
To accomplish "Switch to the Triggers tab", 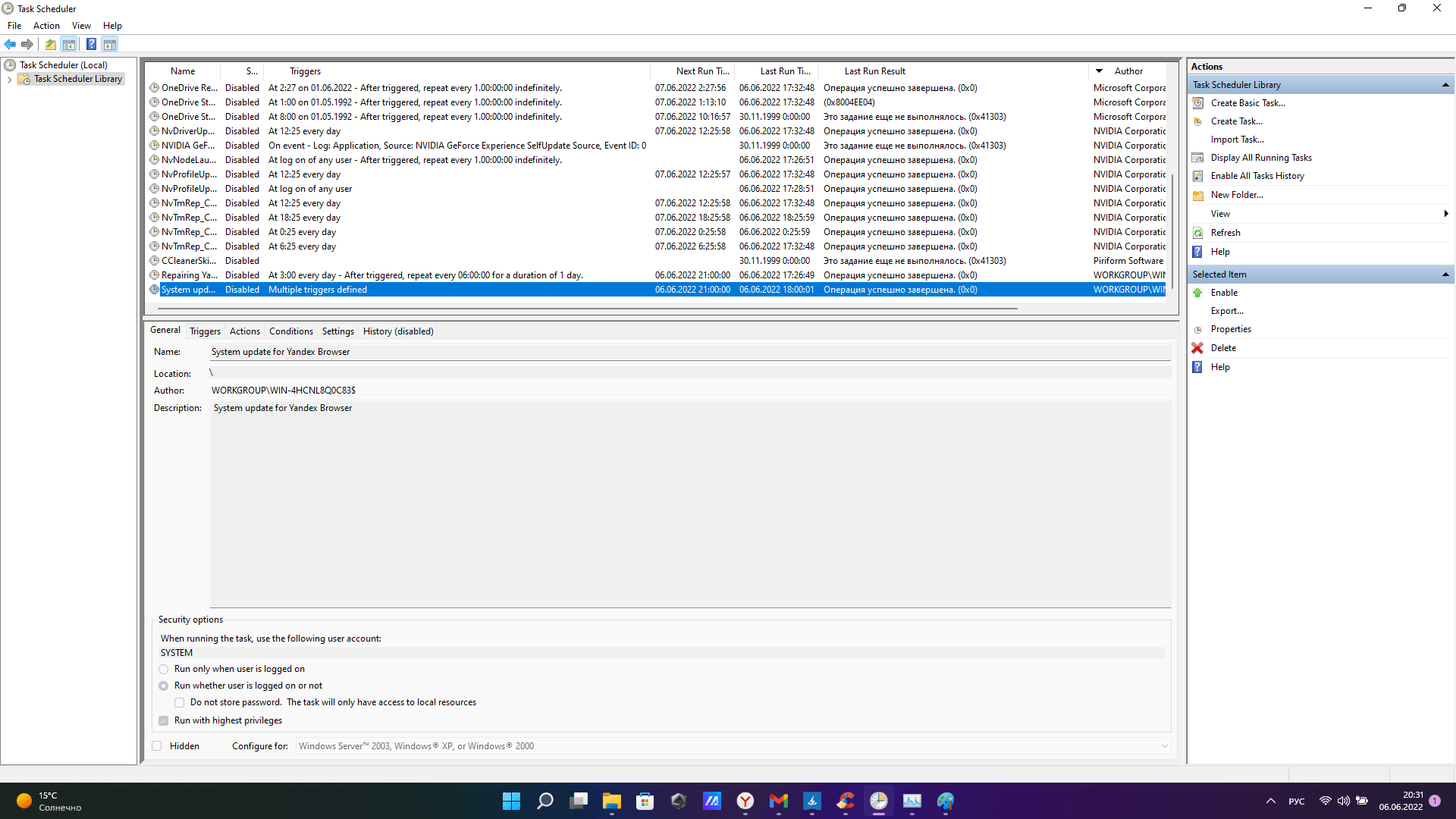I will (205, 331).
